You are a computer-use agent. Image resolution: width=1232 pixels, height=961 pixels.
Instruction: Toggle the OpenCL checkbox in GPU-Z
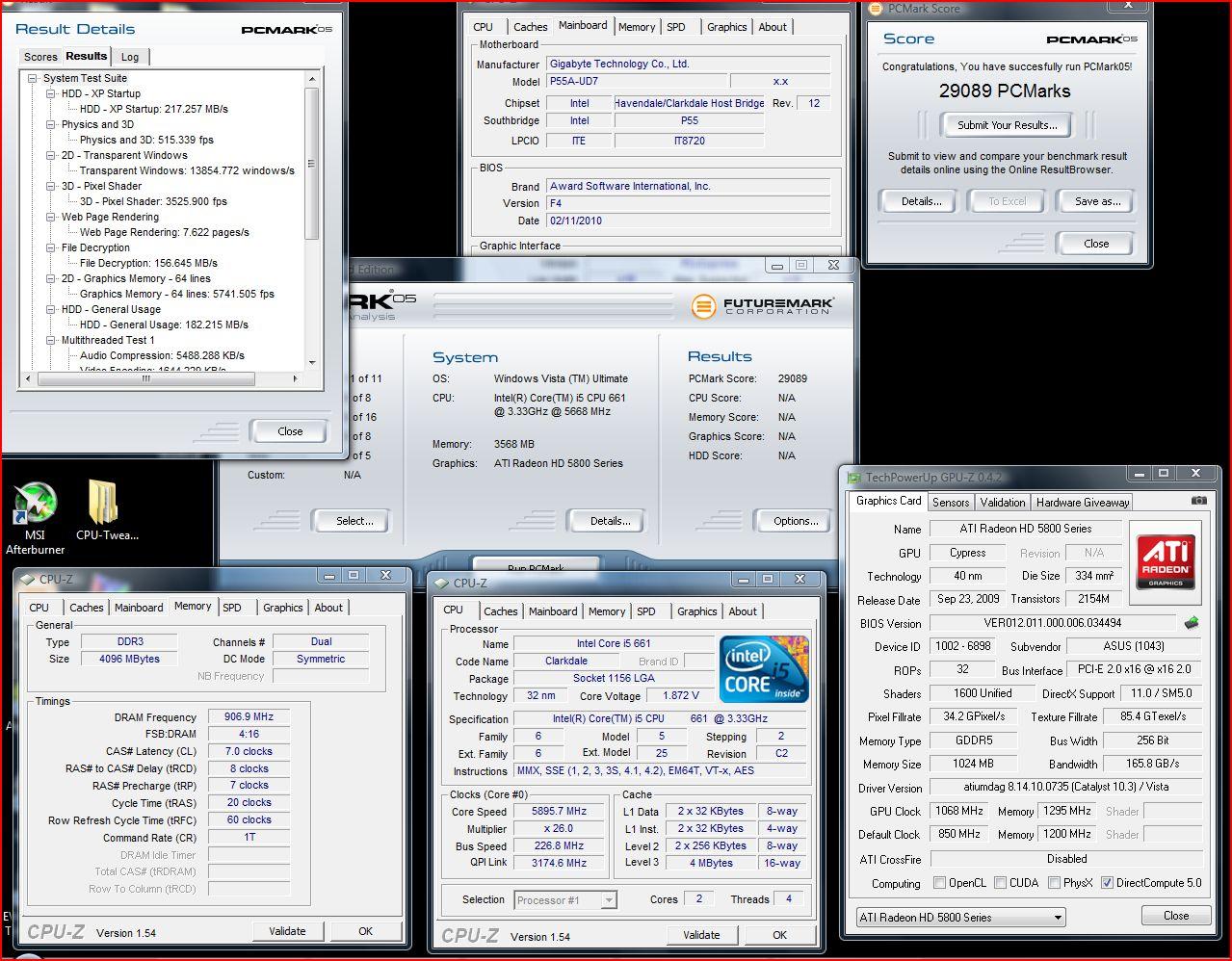939,883
